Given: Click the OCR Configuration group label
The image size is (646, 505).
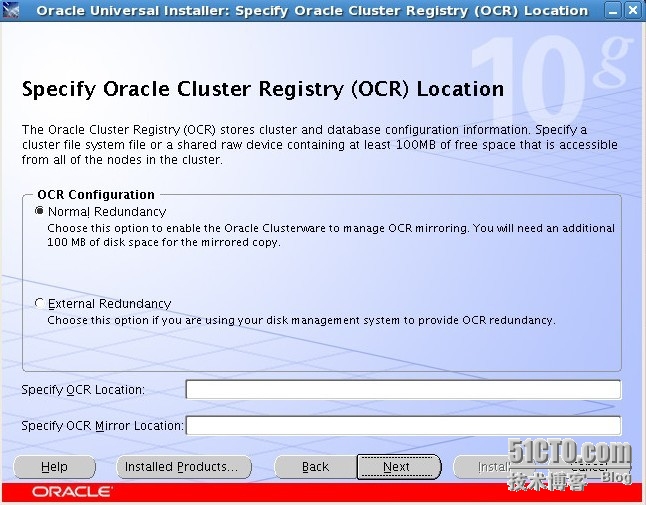Looking at the screenshot, I should [96, 194].
